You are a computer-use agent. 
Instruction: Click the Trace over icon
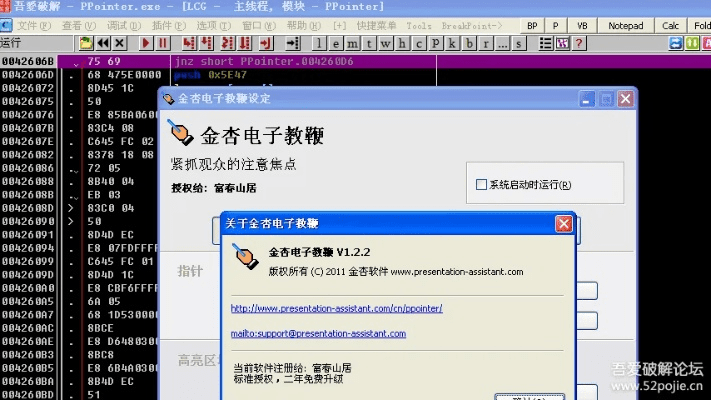point(245,43)
